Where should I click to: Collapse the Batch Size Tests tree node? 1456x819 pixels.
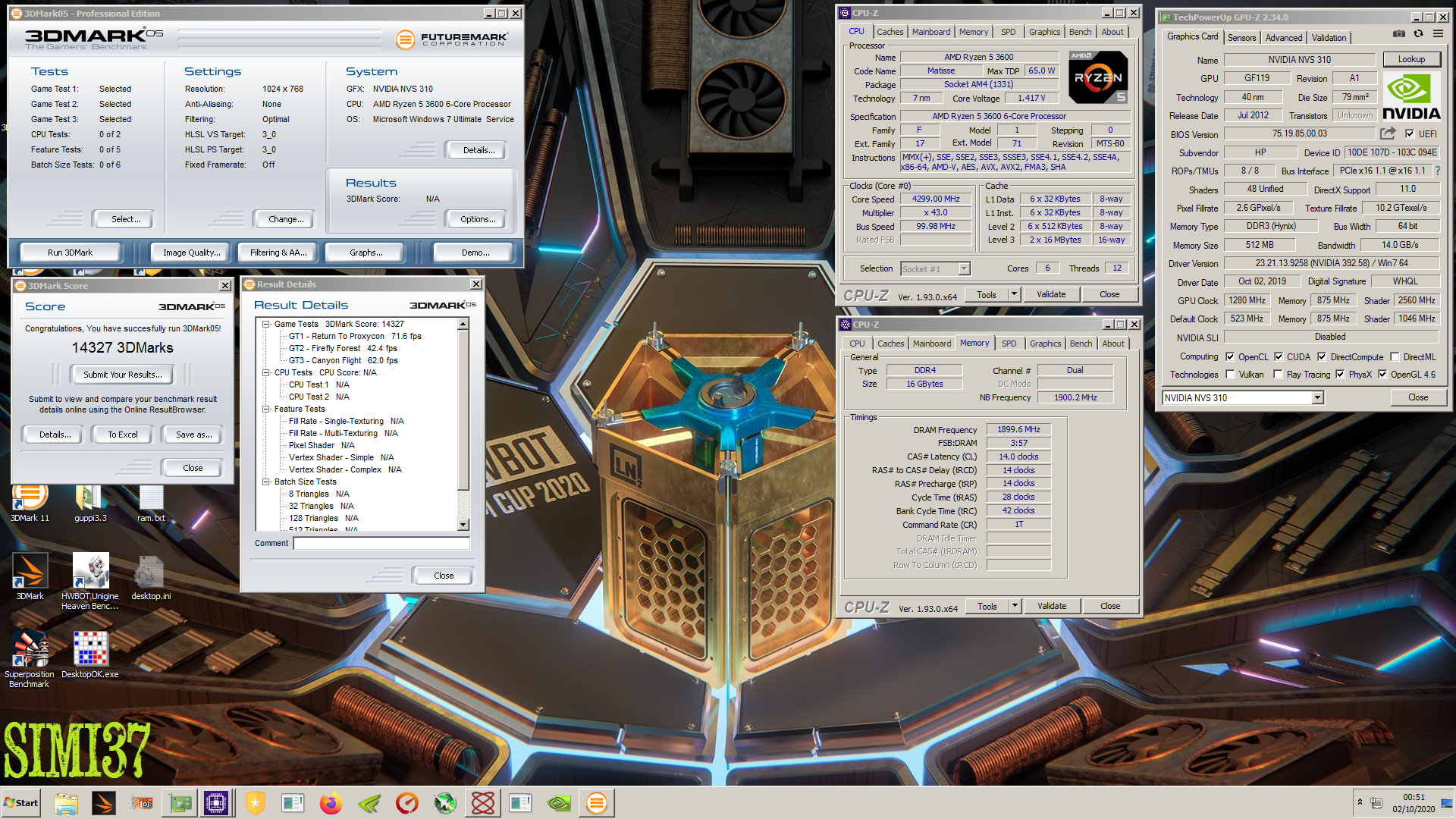click(266, 482)
